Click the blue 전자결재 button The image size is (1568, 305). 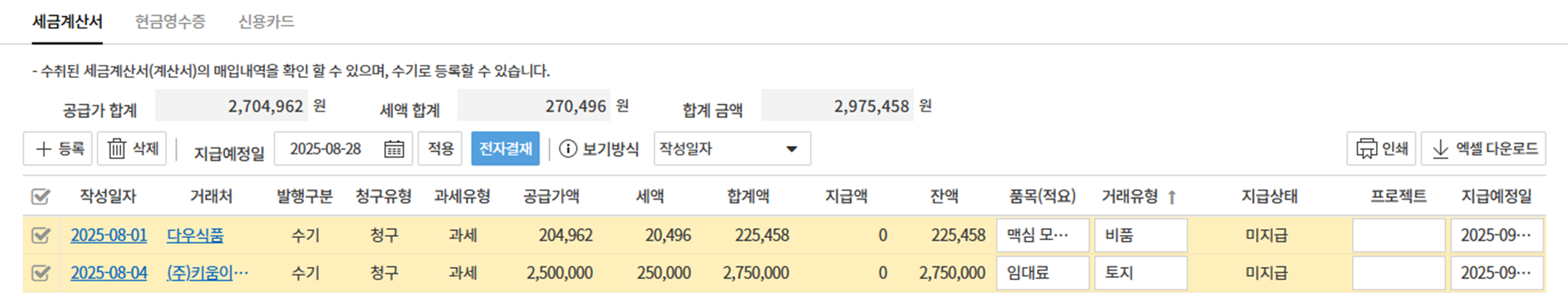pos(505,149)
